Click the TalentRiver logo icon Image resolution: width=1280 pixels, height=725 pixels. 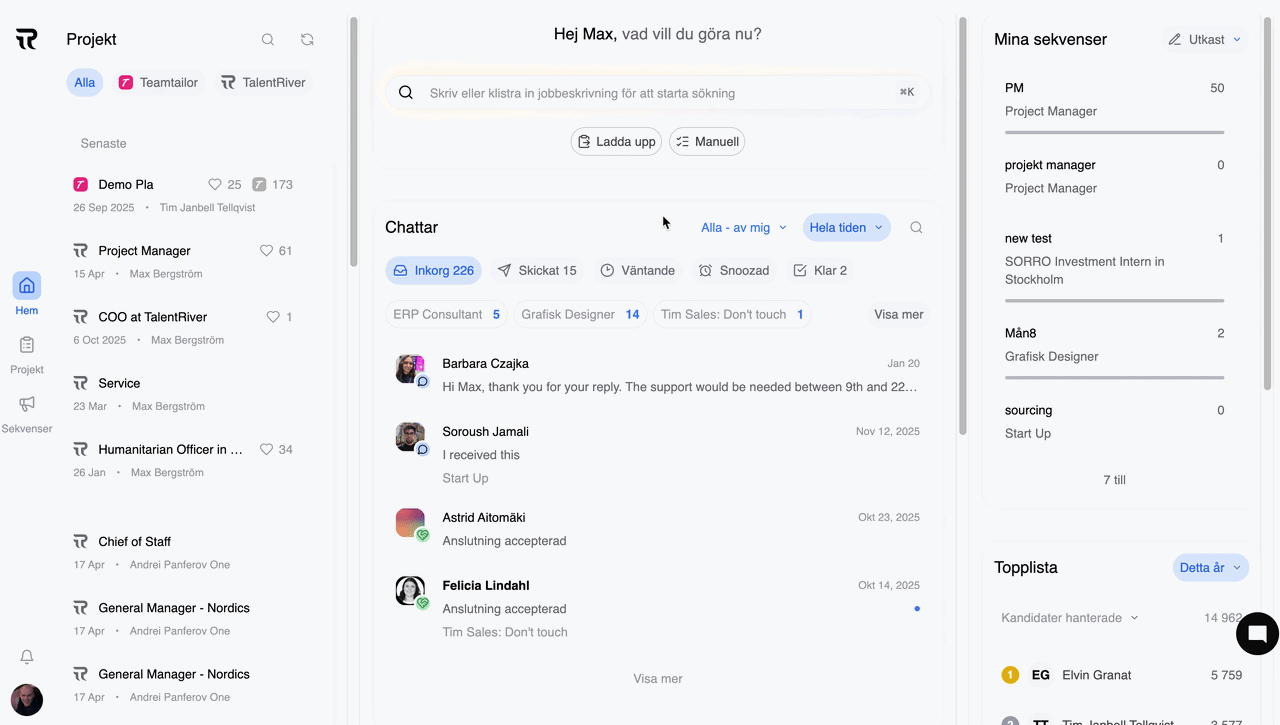coord(27,40)
